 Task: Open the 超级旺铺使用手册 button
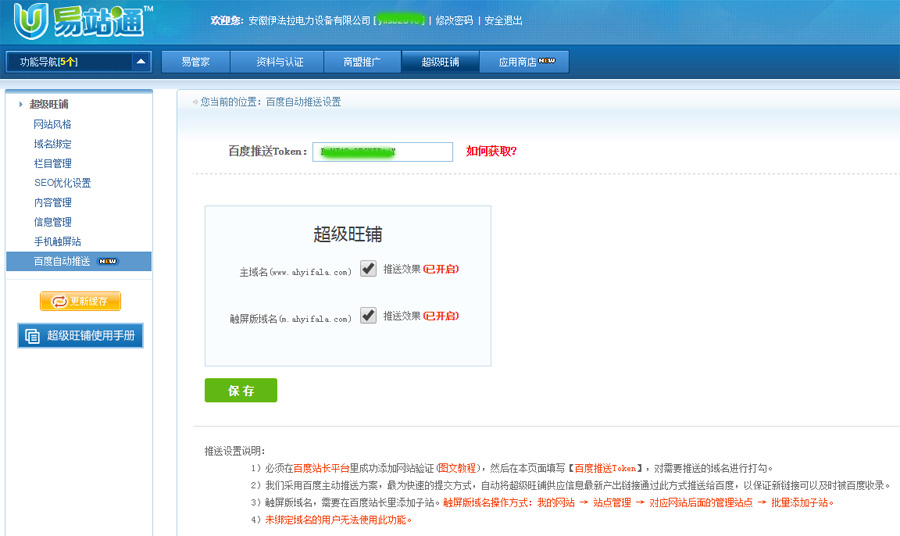tap(80, 336)
